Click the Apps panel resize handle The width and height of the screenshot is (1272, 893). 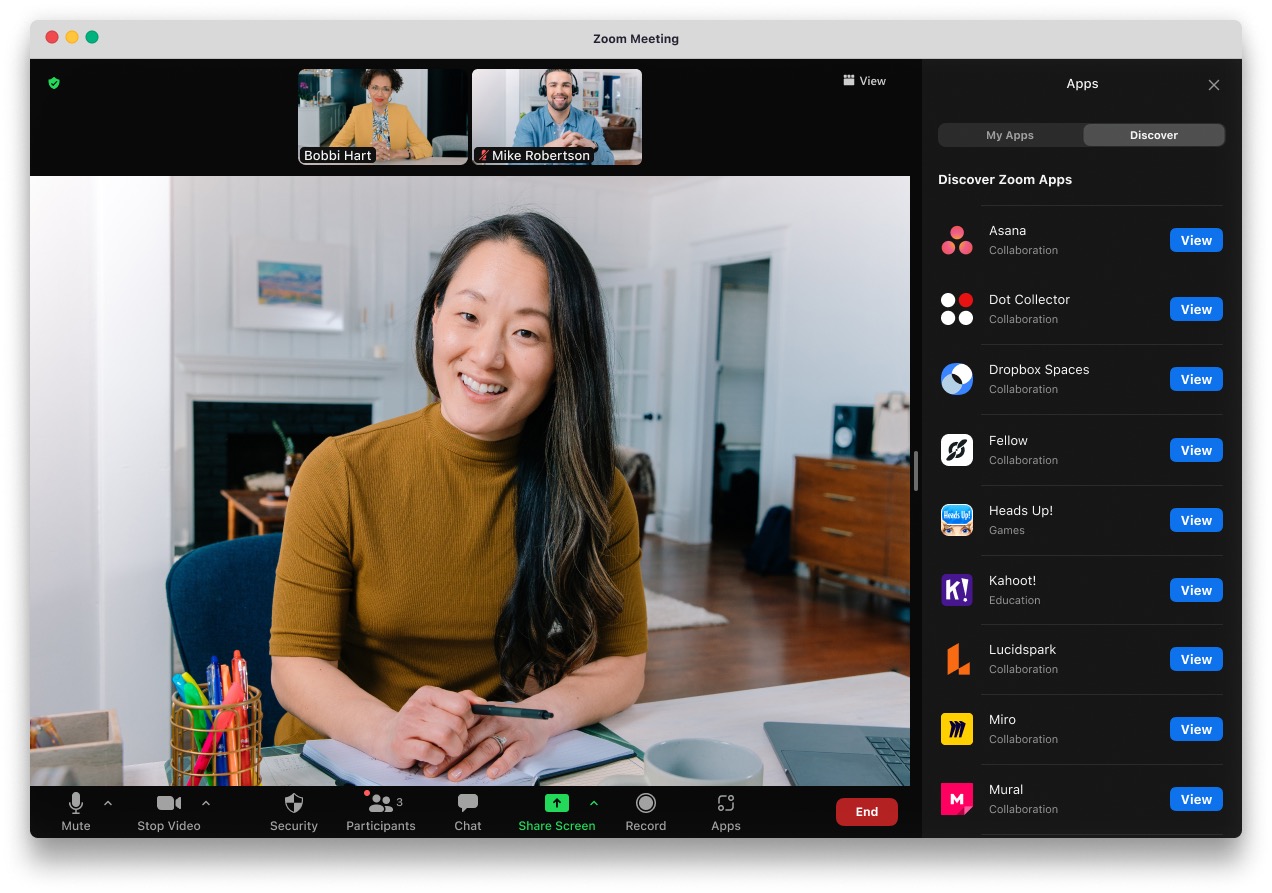916,471
